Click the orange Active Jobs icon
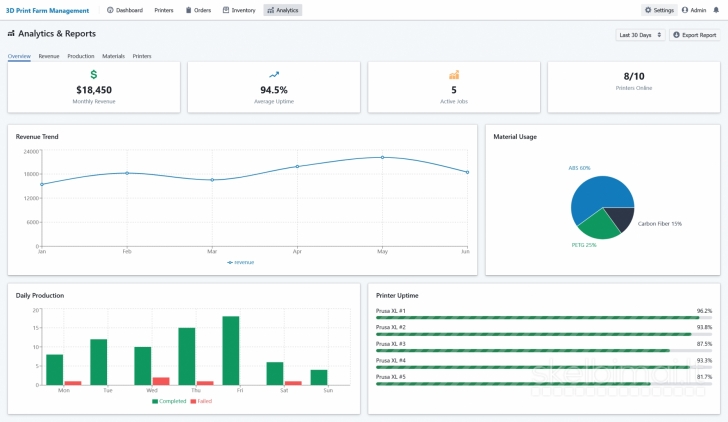The height and width of the screenshot is (422, 728). point(454,74)
